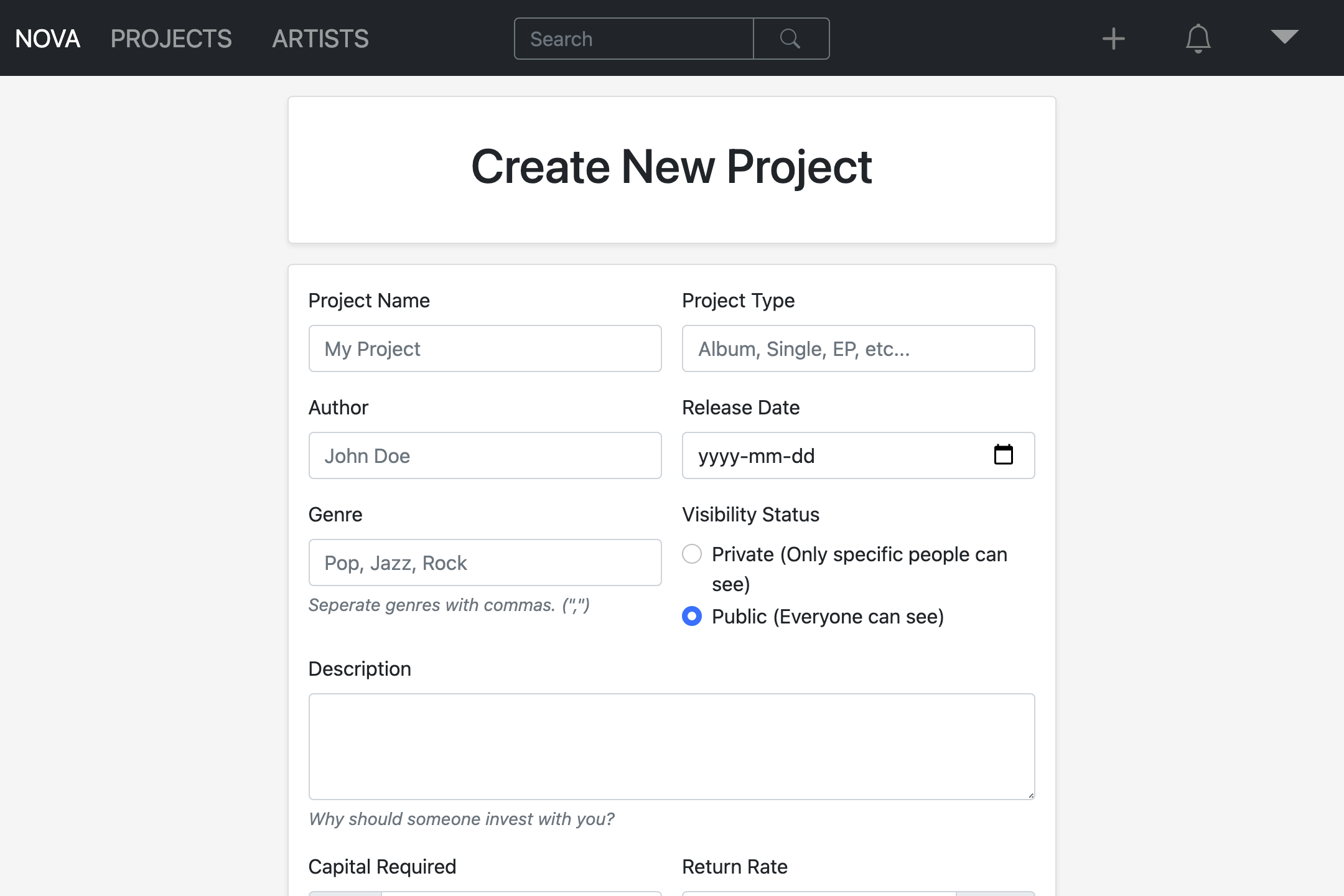
Task: Click the plus icon in navbar
Action: point(1113,39)
